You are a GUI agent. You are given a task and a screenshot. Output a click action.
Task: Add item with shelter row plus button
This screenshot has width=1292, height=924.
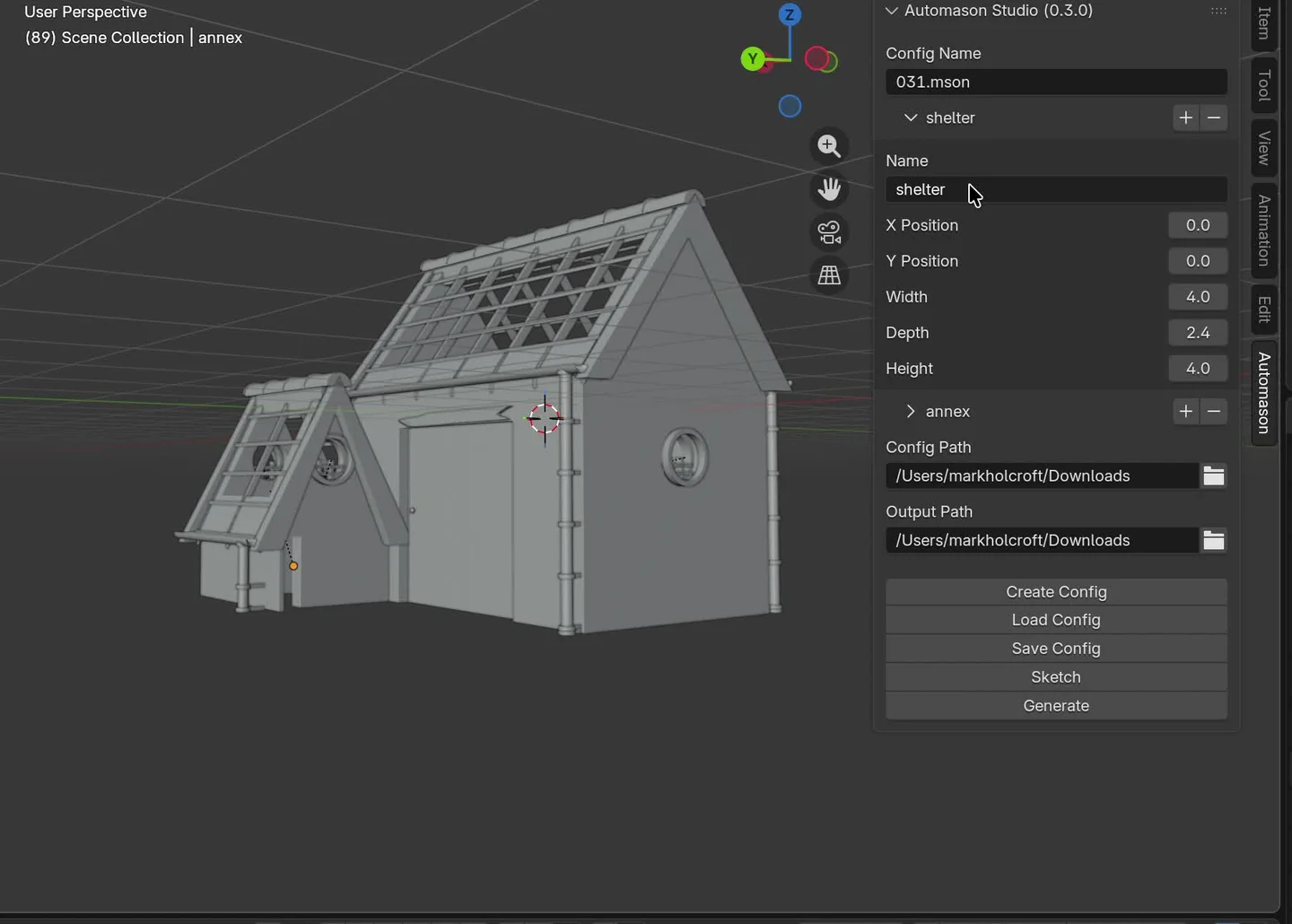point(1186,118)
